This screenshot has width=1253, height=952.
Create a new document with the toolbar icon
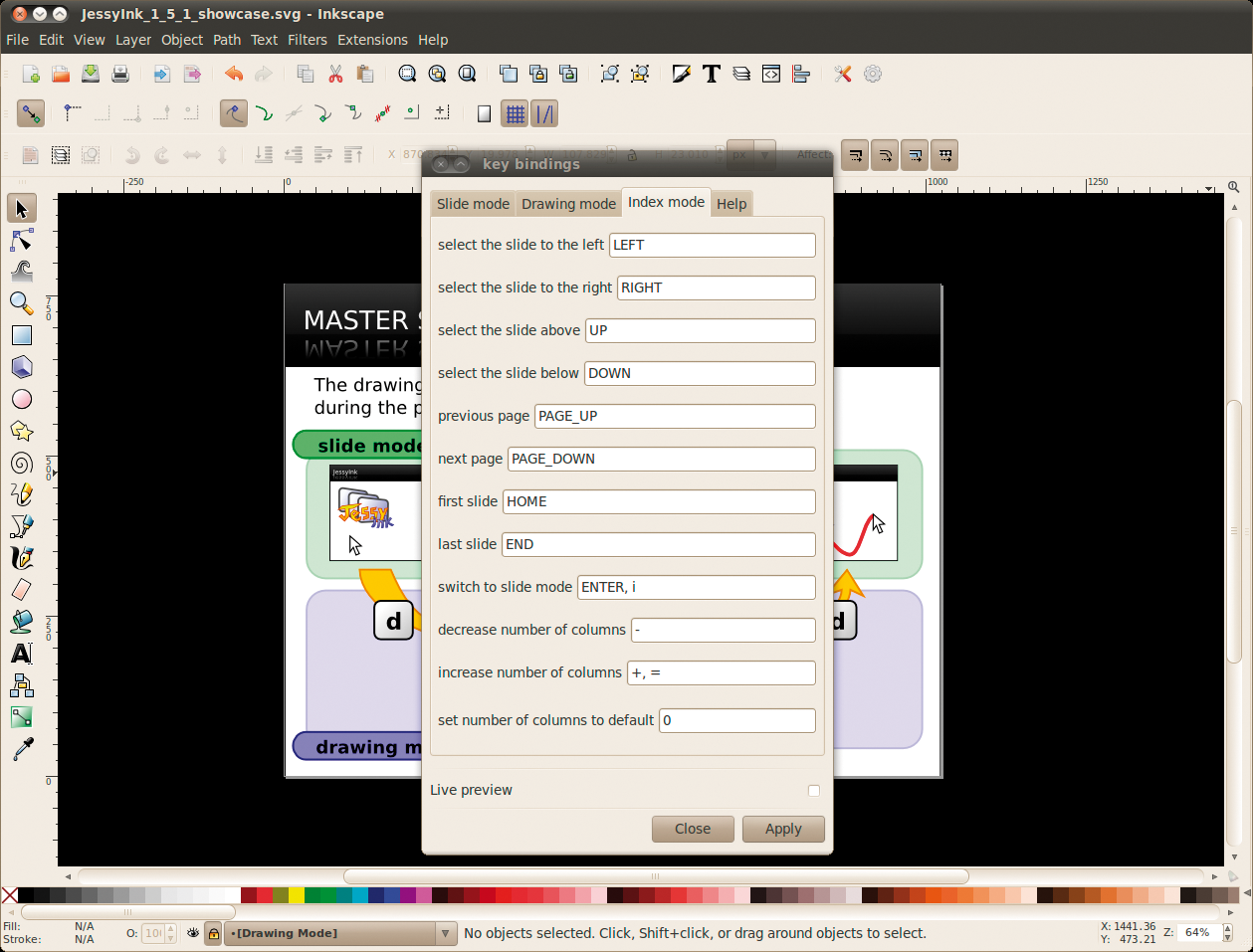(31, 74)
